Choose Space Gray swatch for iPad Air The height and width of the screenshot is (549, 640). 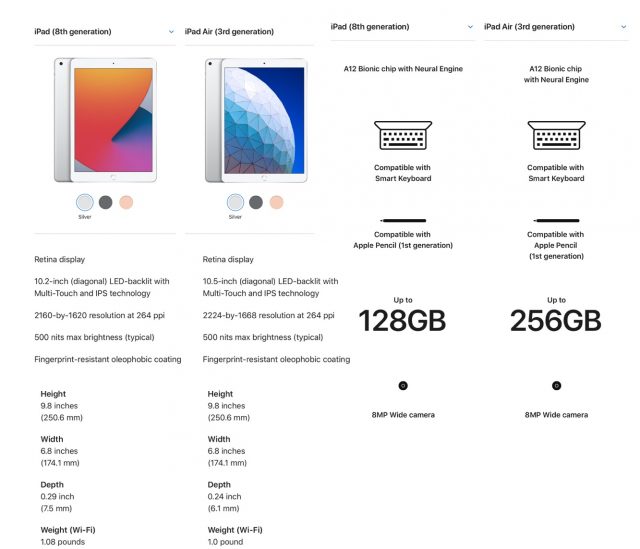coord(256,202)
